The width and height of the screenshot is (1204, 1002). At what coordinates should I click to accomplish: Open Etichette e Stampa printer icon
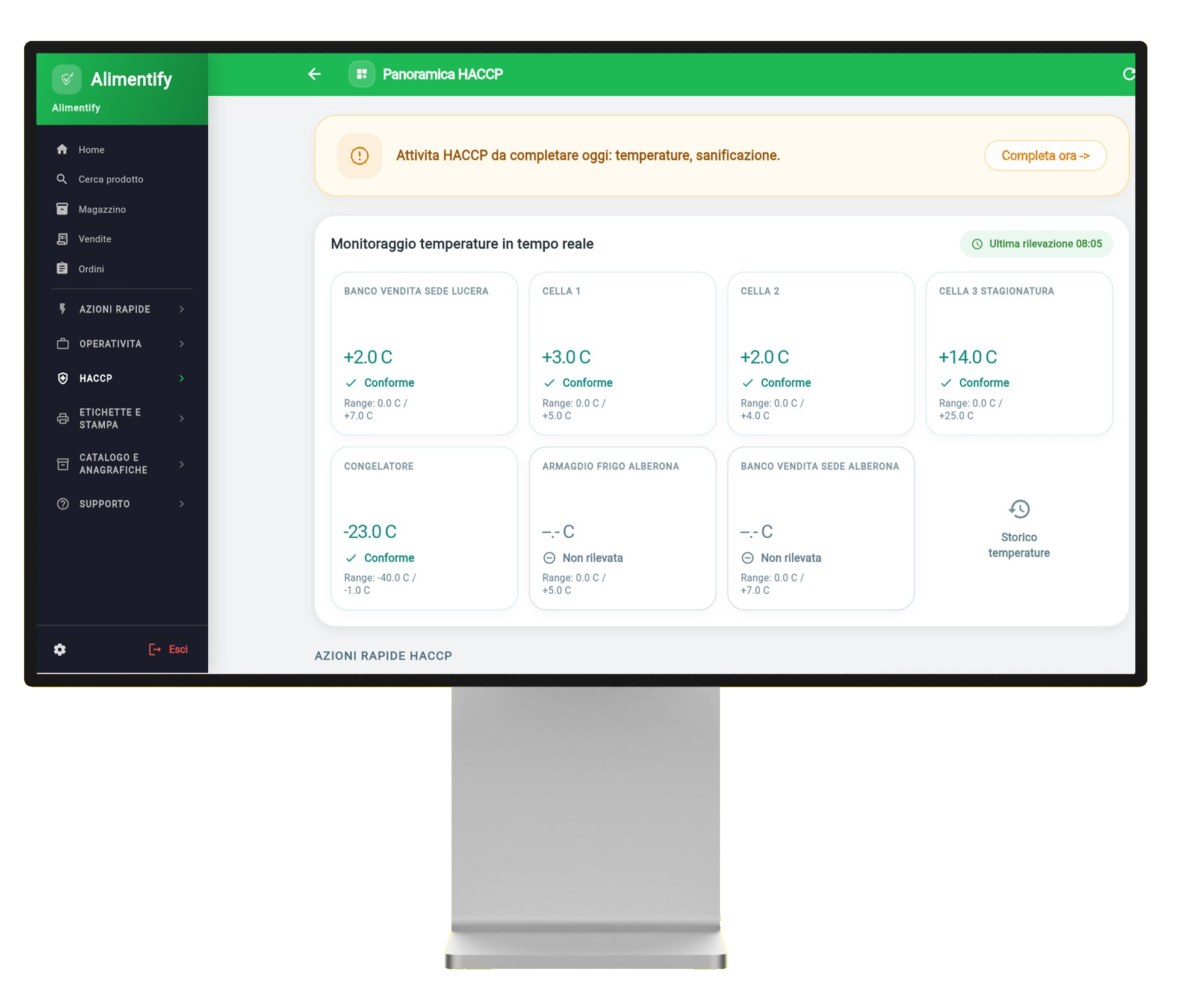pyautogui.click(x=63, y=419)
